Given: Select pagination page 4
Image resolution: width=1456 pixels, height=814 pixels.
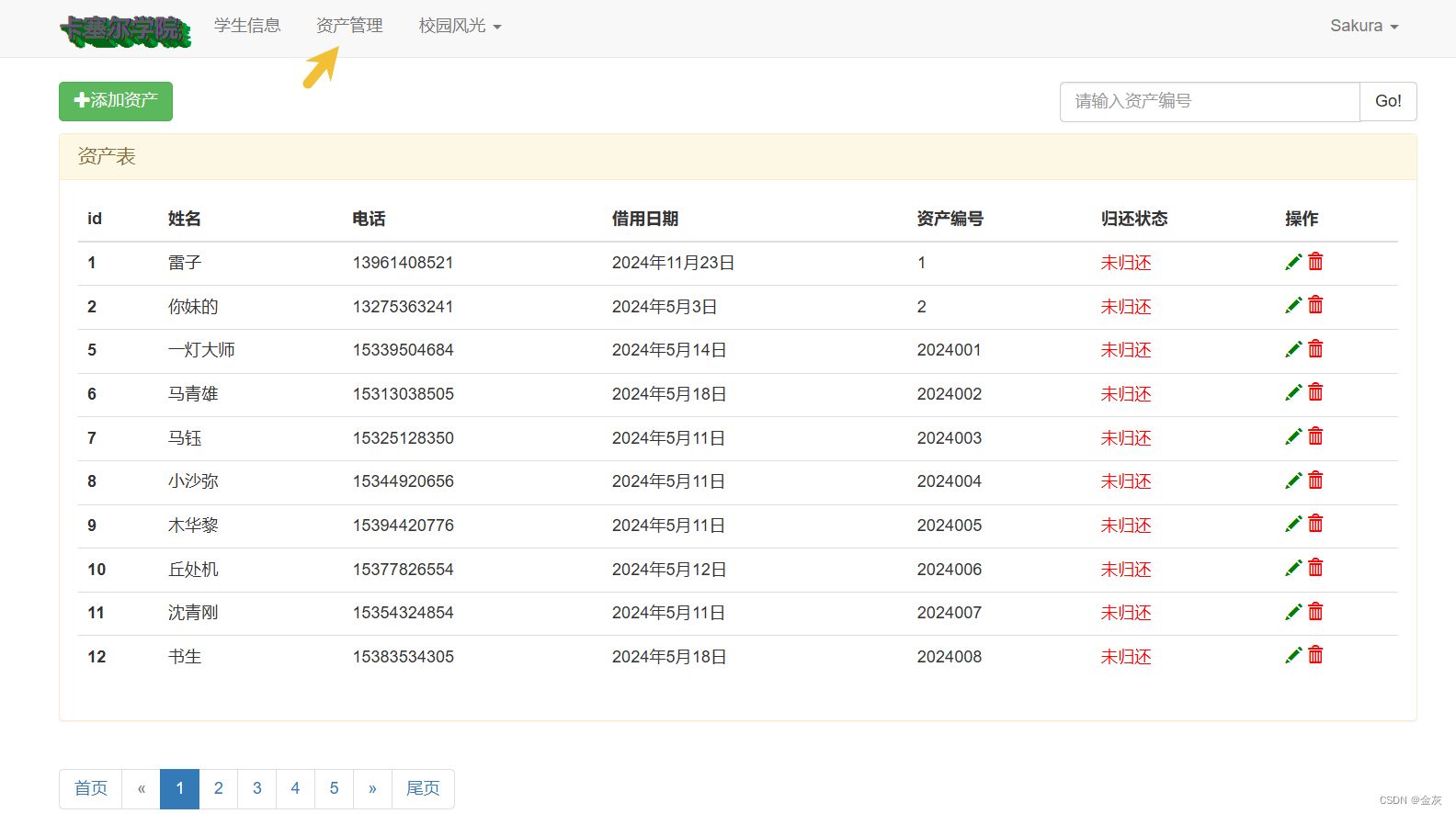Looking at the screenshot, I should (295, 788).
